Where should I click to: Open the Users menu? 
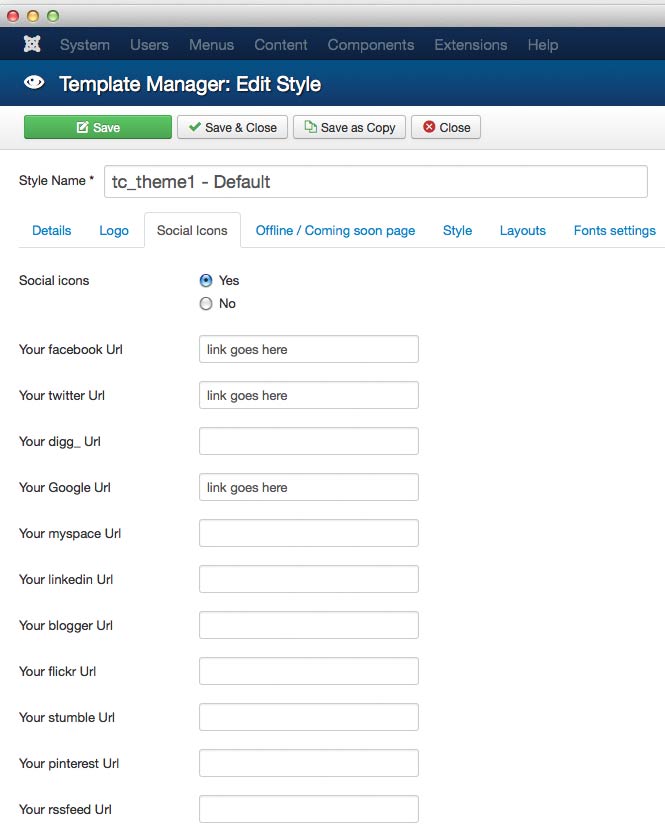(x=149, y=45)
